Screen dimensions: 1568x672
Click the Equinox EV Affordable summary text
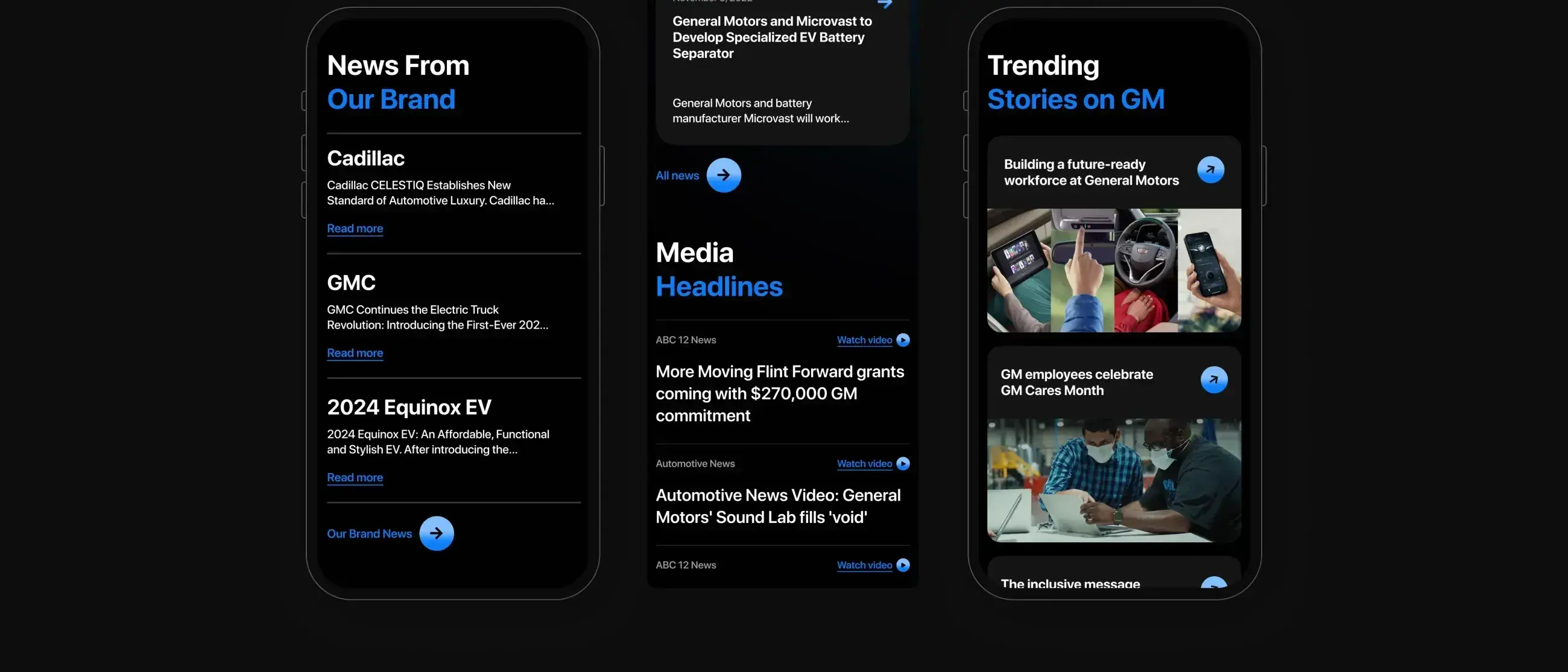point(438,442)
